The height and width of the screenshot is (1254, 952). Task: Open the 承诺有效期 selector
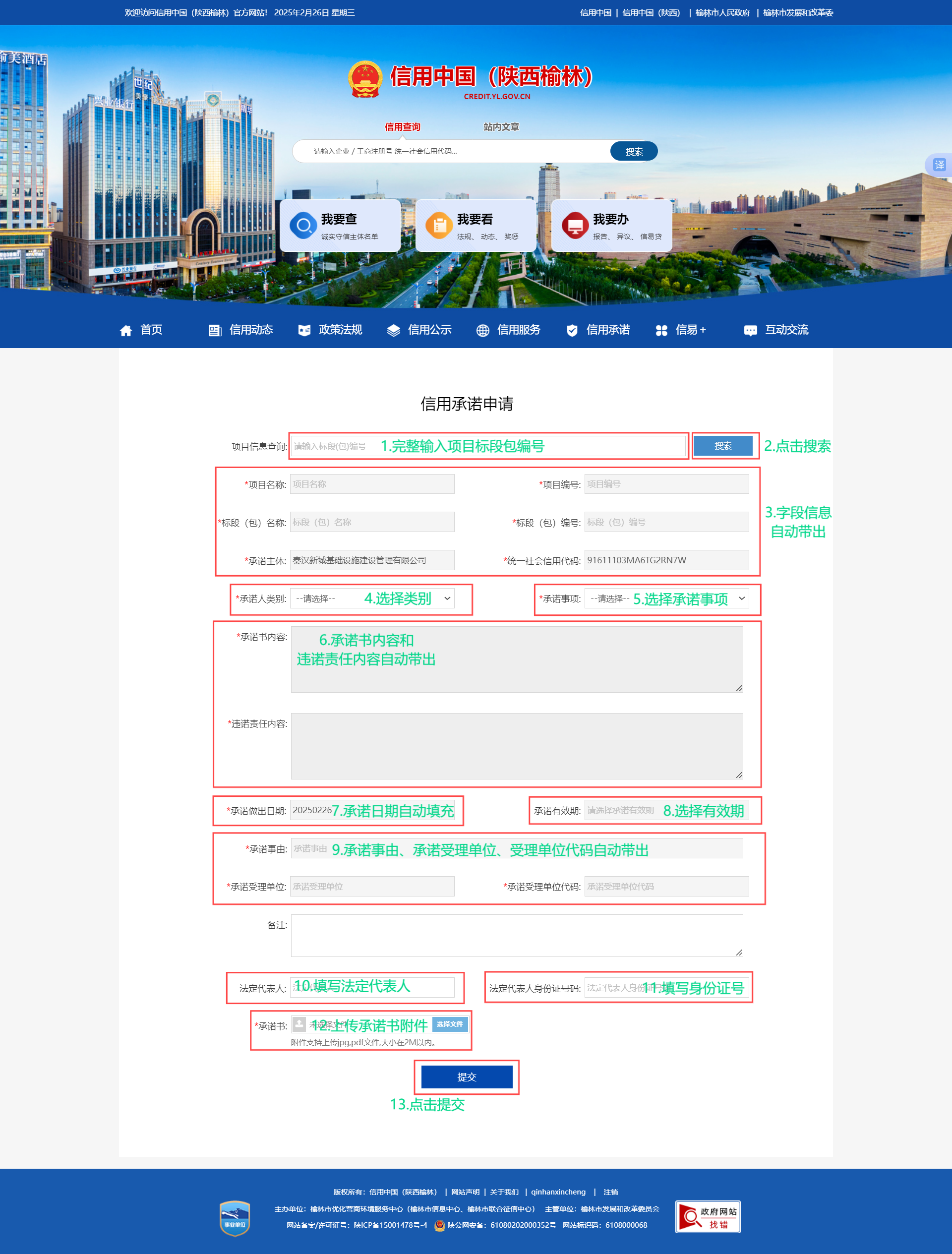click(x=666, y=810)
